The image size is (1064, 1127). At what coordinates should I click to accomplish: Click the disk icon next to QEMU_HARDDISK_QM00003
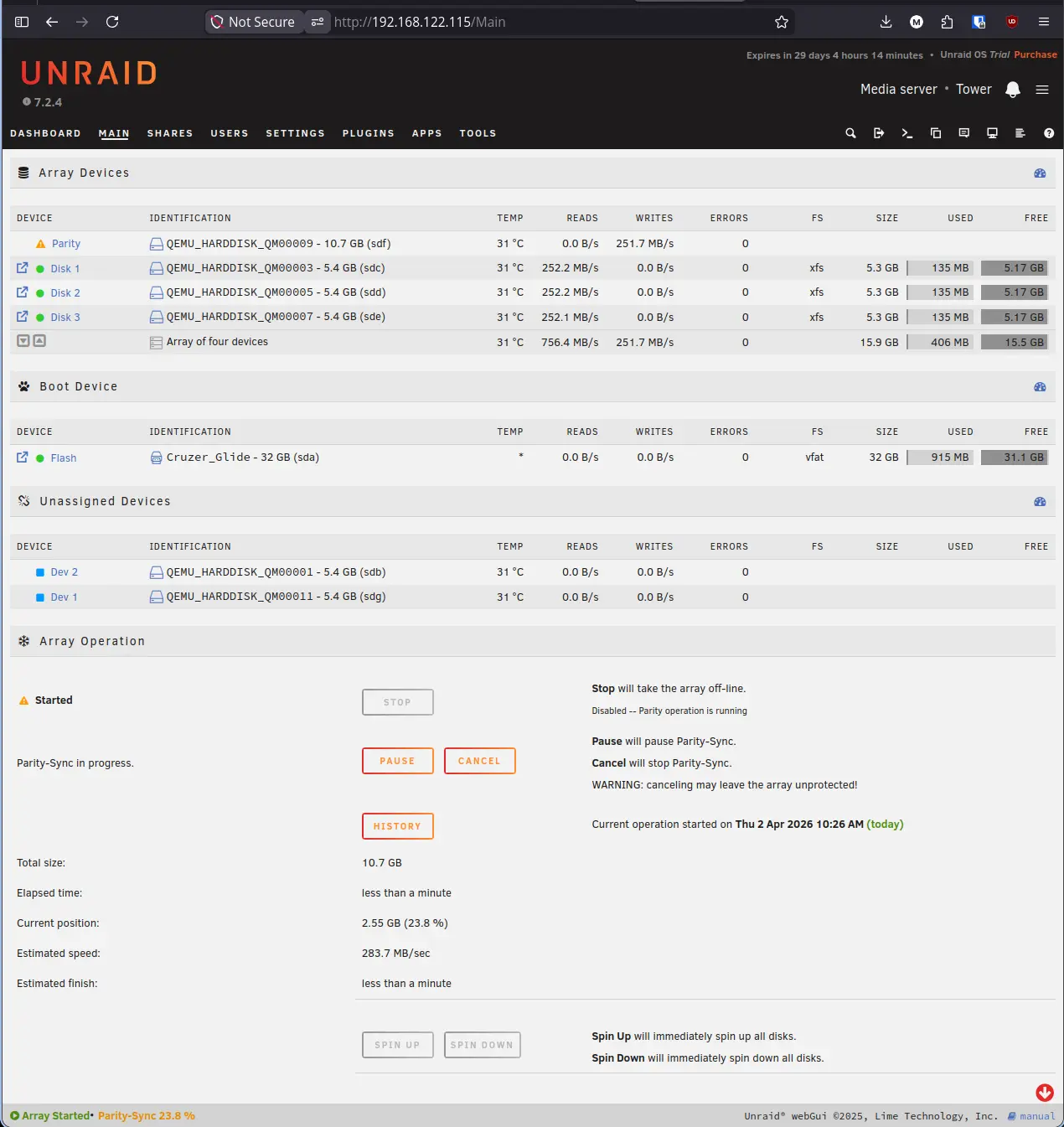pyautogui.click(x=156, y=268)
